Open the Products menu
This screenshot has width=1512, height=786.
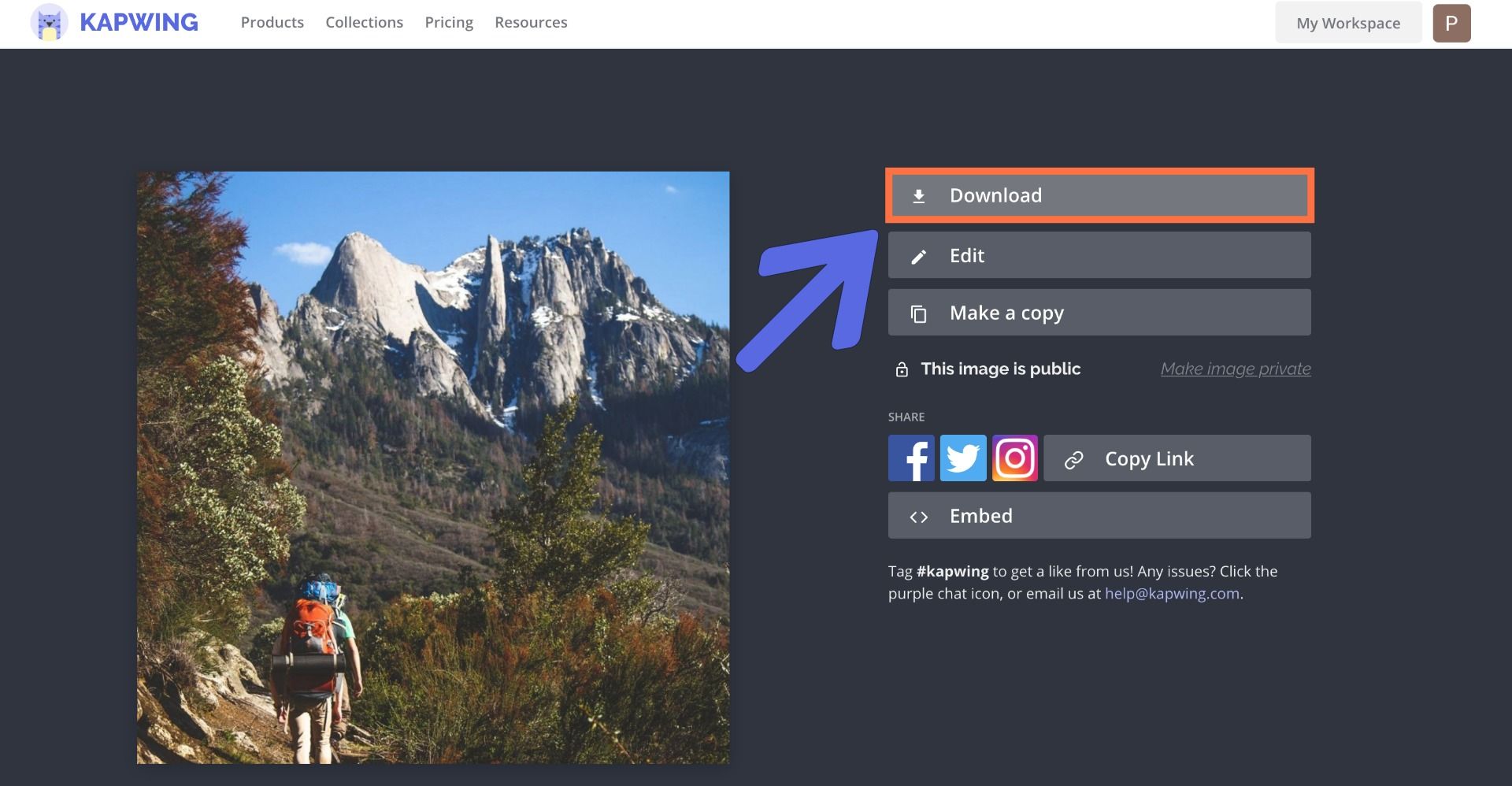272,22
